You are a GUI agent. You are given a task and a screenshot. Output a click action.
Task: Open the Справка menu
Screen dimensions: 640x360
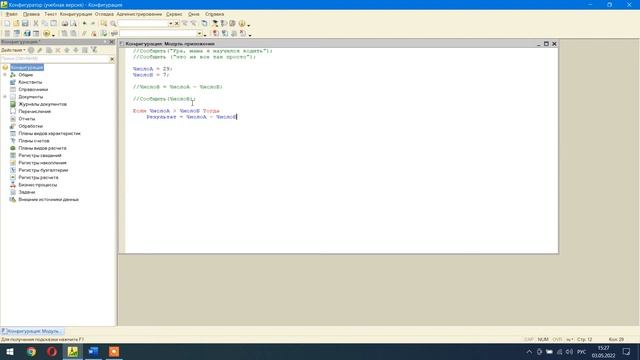point(214,14)
